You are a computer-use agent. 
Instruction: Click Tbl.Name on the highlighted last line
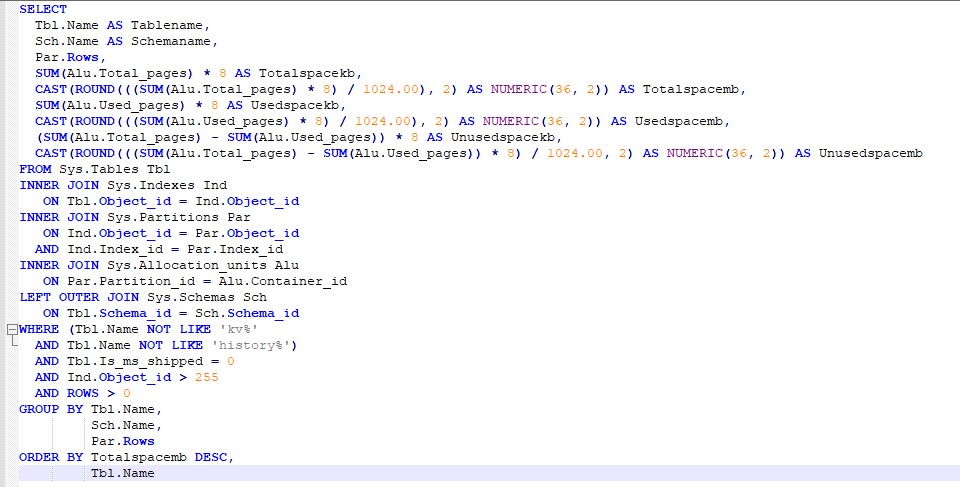[x=123, y=473]
